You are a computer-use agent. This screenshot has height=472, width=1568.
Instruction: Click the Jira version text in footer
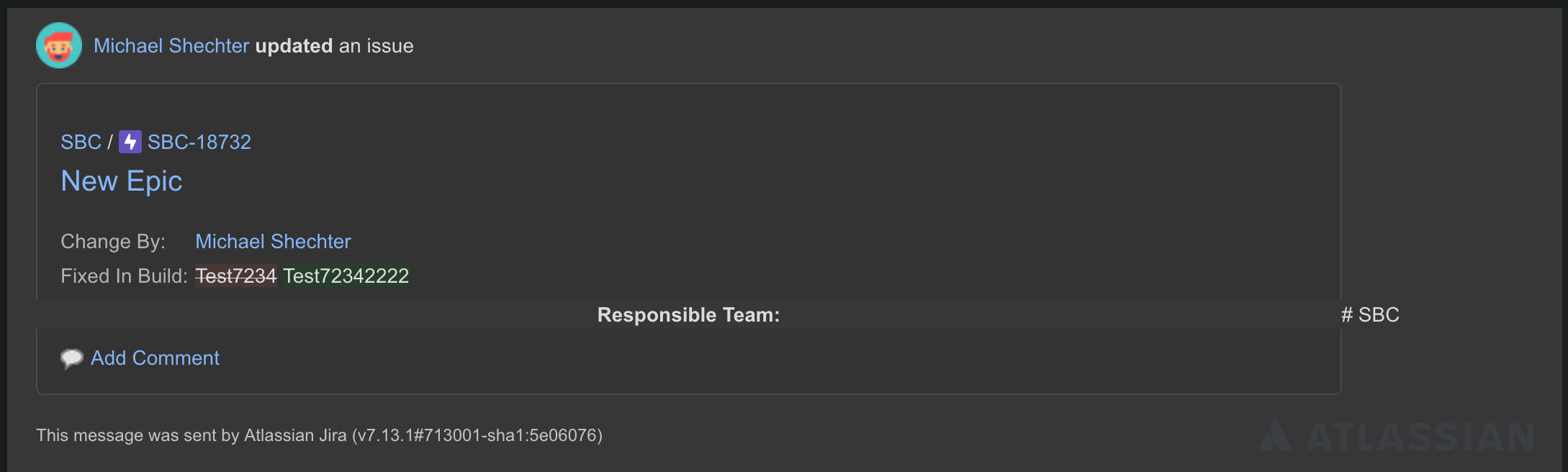coord(477,435)
